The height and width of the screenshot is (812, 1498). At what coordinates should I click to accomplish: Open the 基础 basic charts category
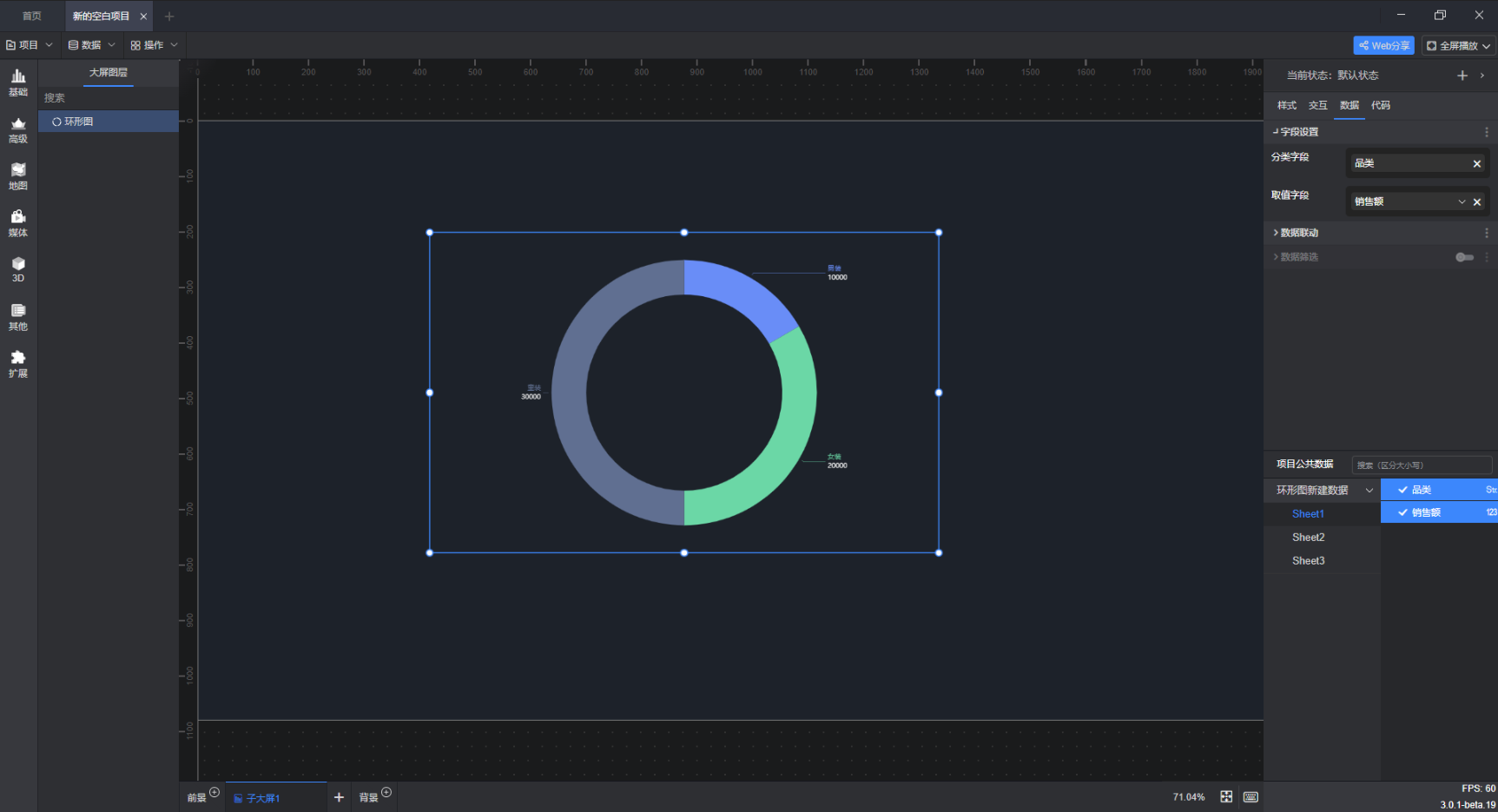[x=18, y=83]
